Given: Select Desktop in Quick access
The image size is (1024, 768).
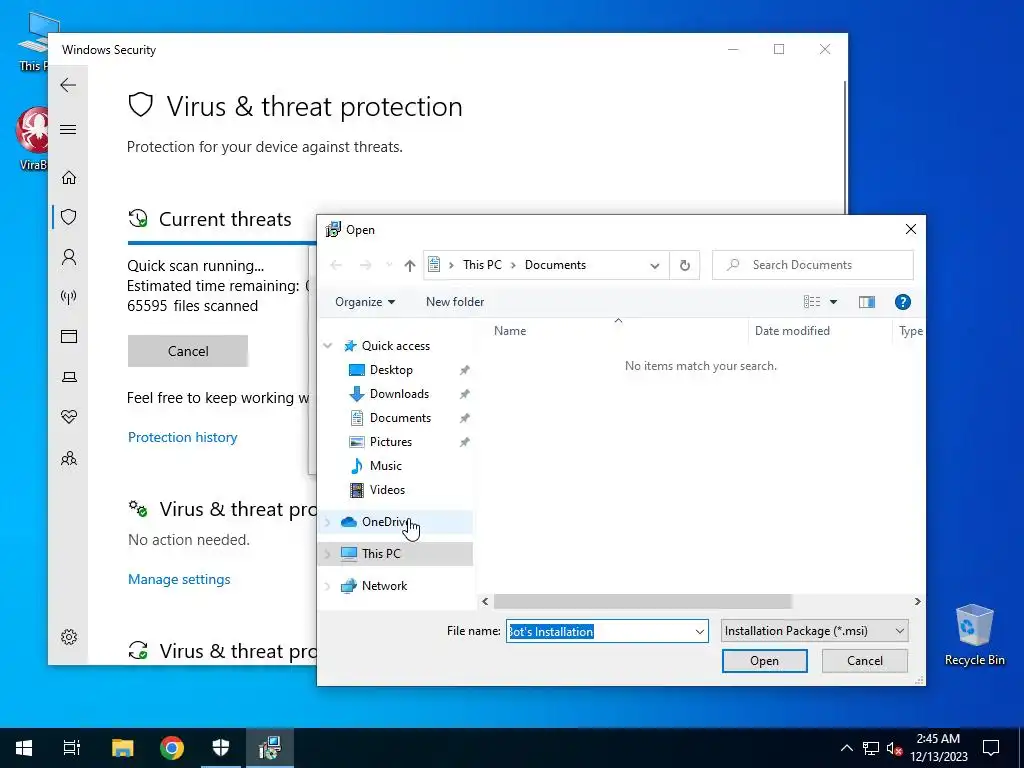Looking at the screenshot, I should pos(391,370).
